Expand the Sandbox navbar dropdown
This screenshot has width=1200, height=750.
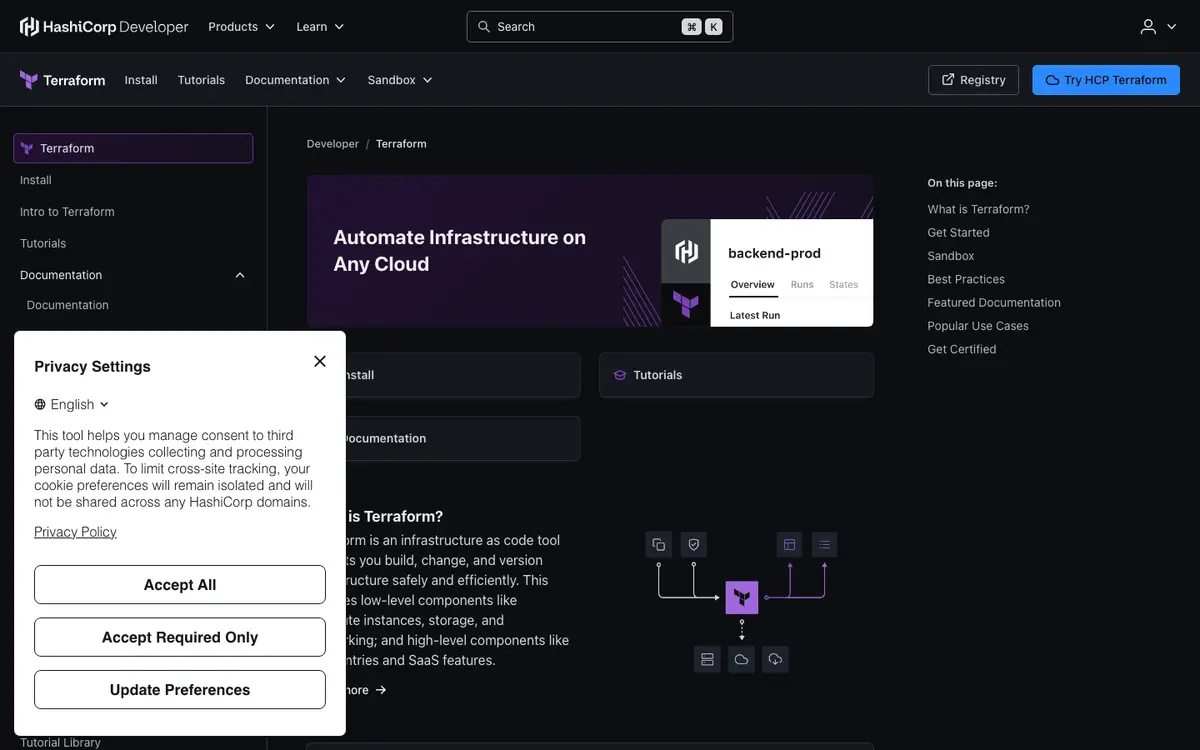[x=400, y=80]
